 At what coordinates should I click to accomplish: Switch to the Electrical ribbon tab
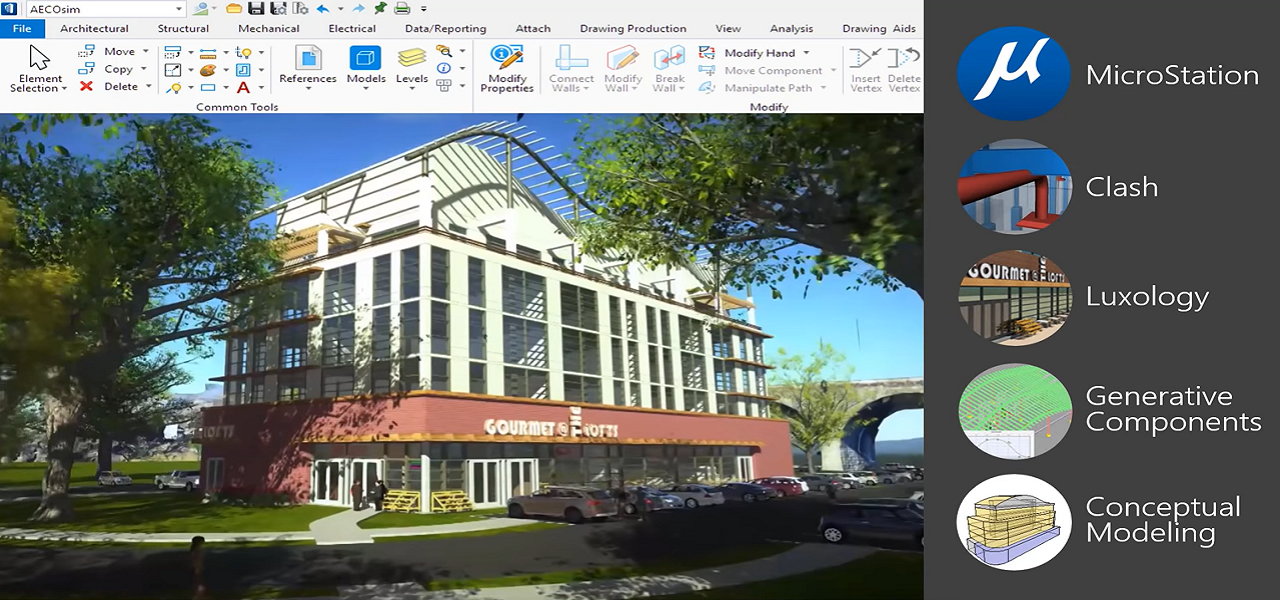352,29
